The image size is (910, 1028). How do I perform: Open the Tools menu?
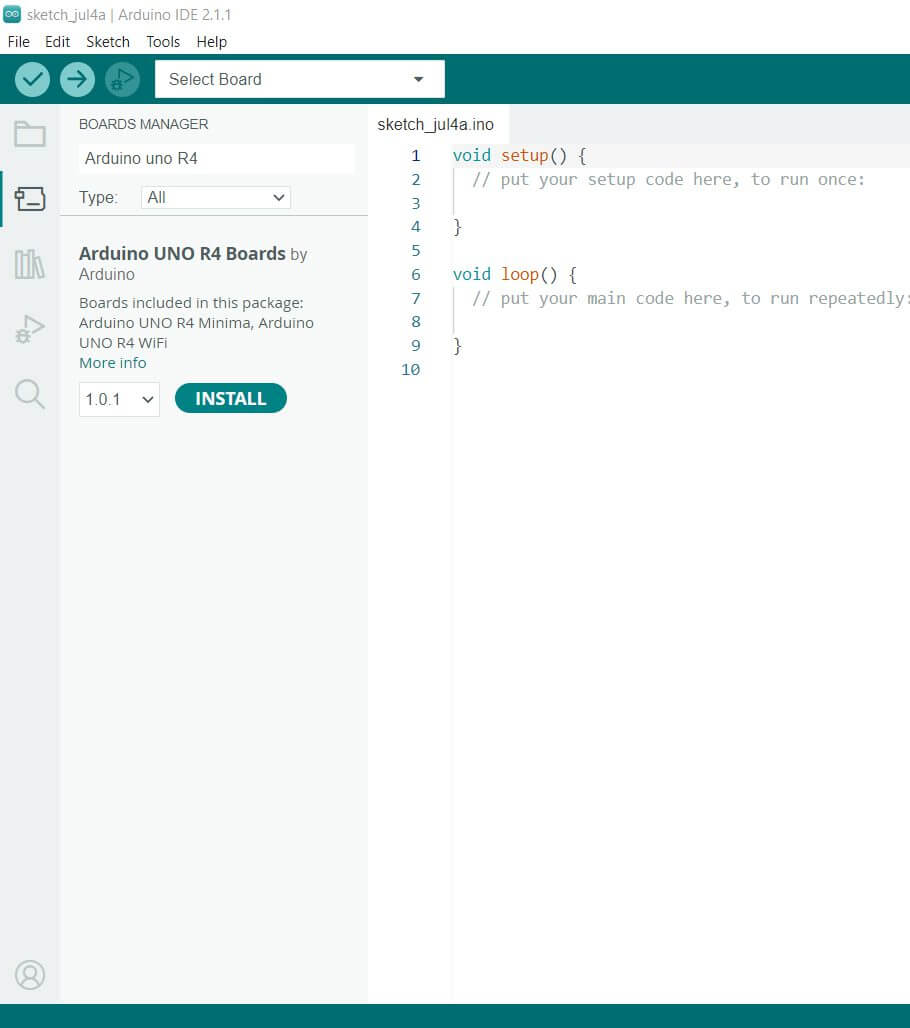coord(163,42)
